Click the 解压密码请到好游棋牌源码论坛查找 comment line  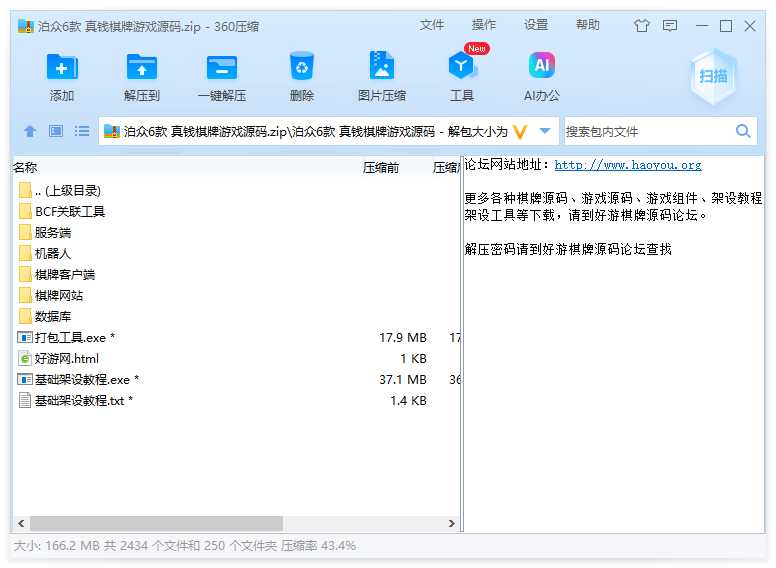[568, 249]
